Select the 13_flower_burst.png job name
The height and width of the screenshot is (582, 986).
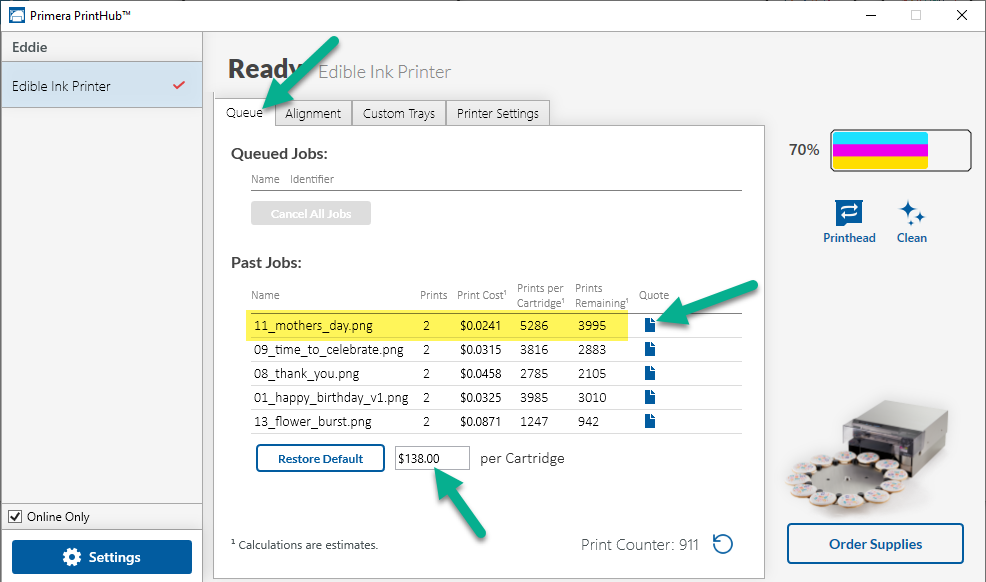click(313, 421)
